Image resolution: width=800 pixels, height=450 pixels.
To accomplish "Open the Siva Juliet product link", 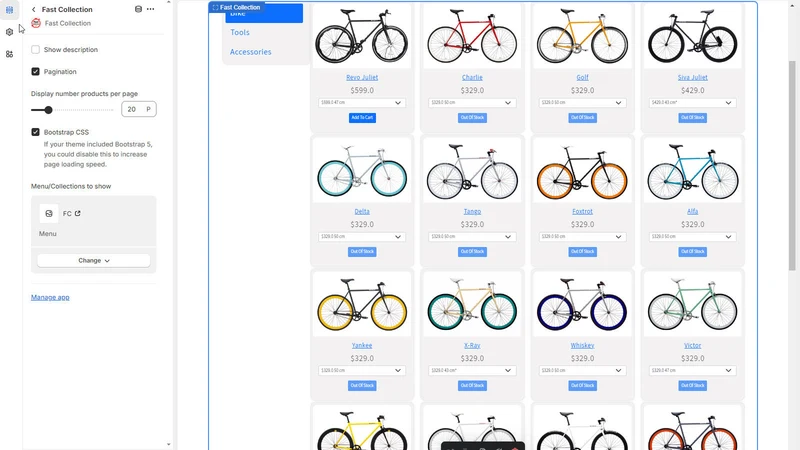I will click(x=692, y=78).
